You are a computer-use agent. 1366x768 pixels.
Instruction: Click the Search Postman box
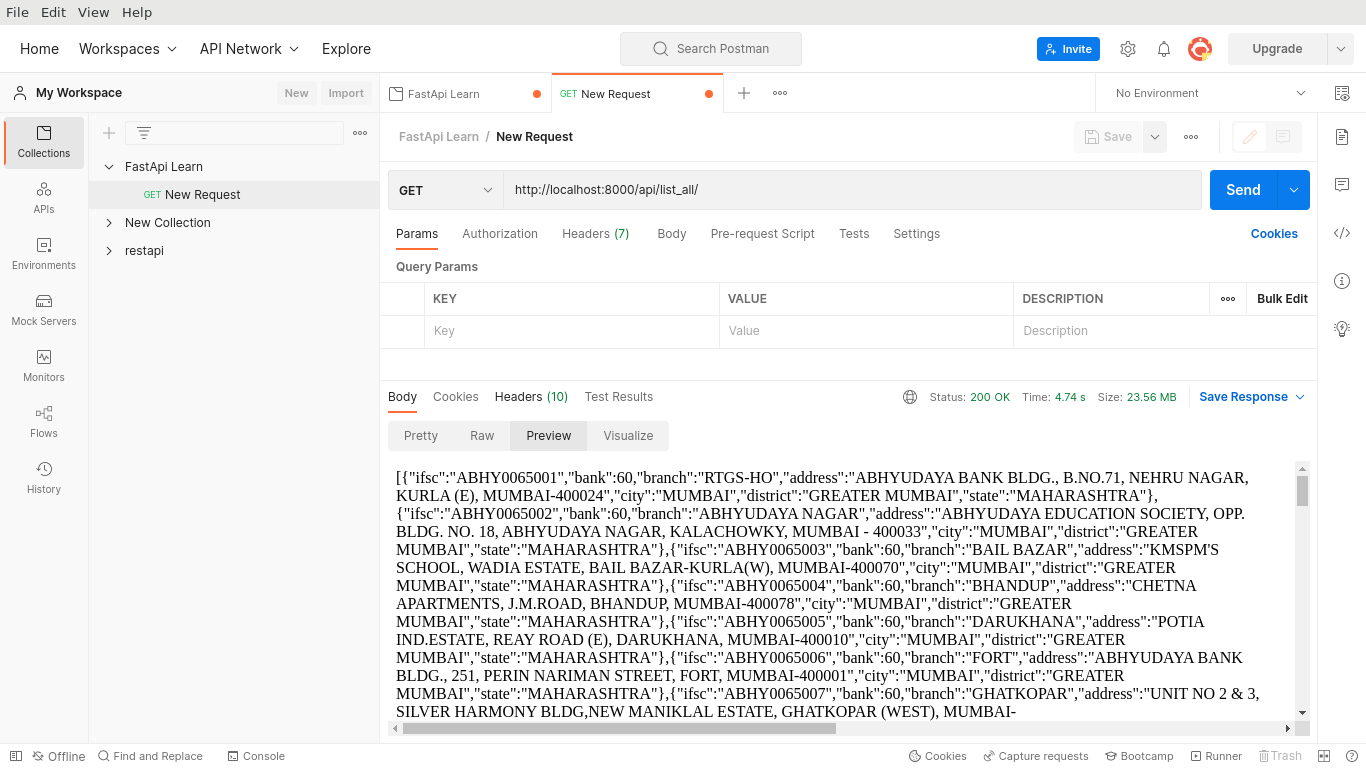(711, 49)
